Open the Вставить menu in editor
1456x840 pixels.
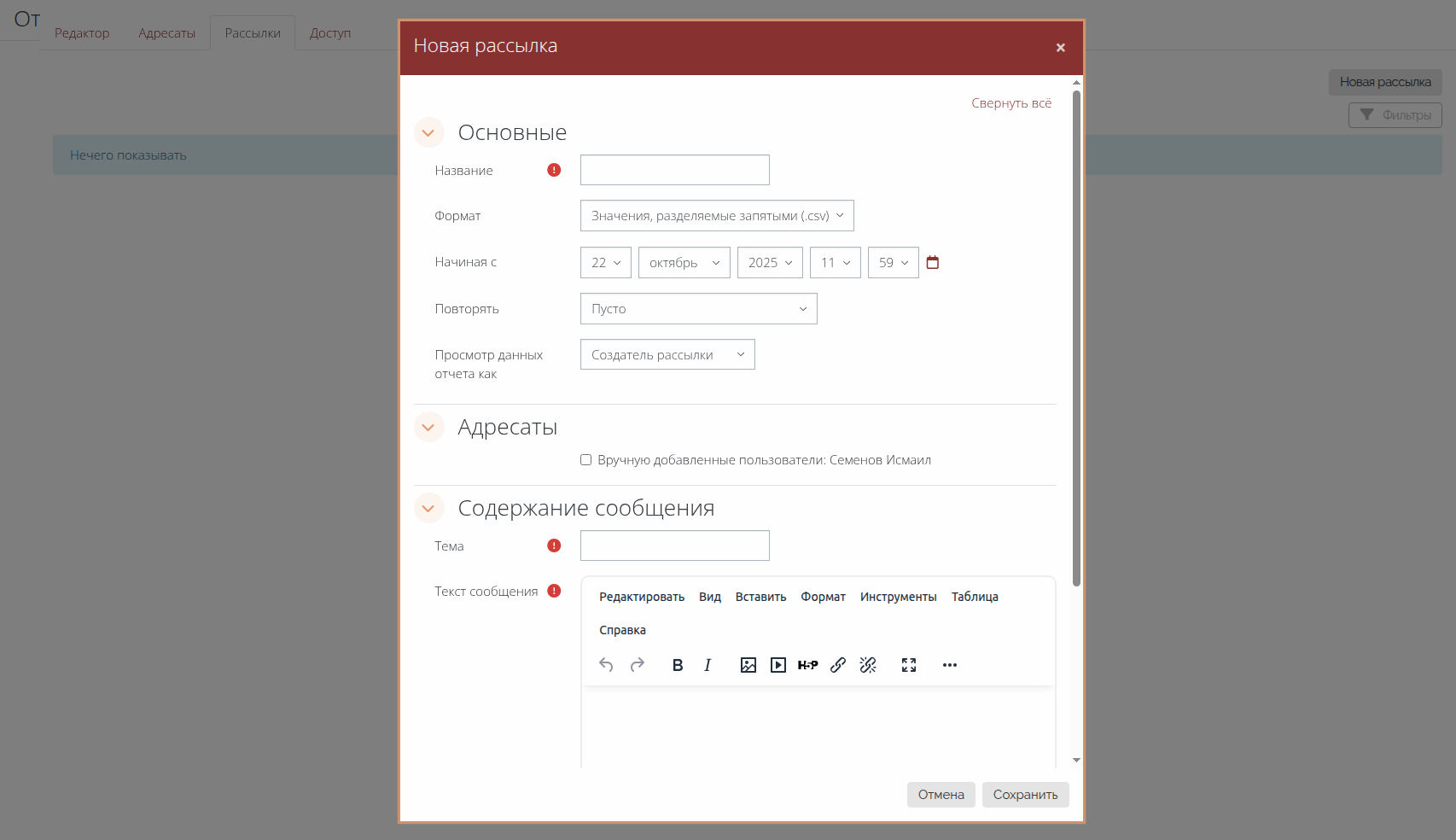click(760, 597)
